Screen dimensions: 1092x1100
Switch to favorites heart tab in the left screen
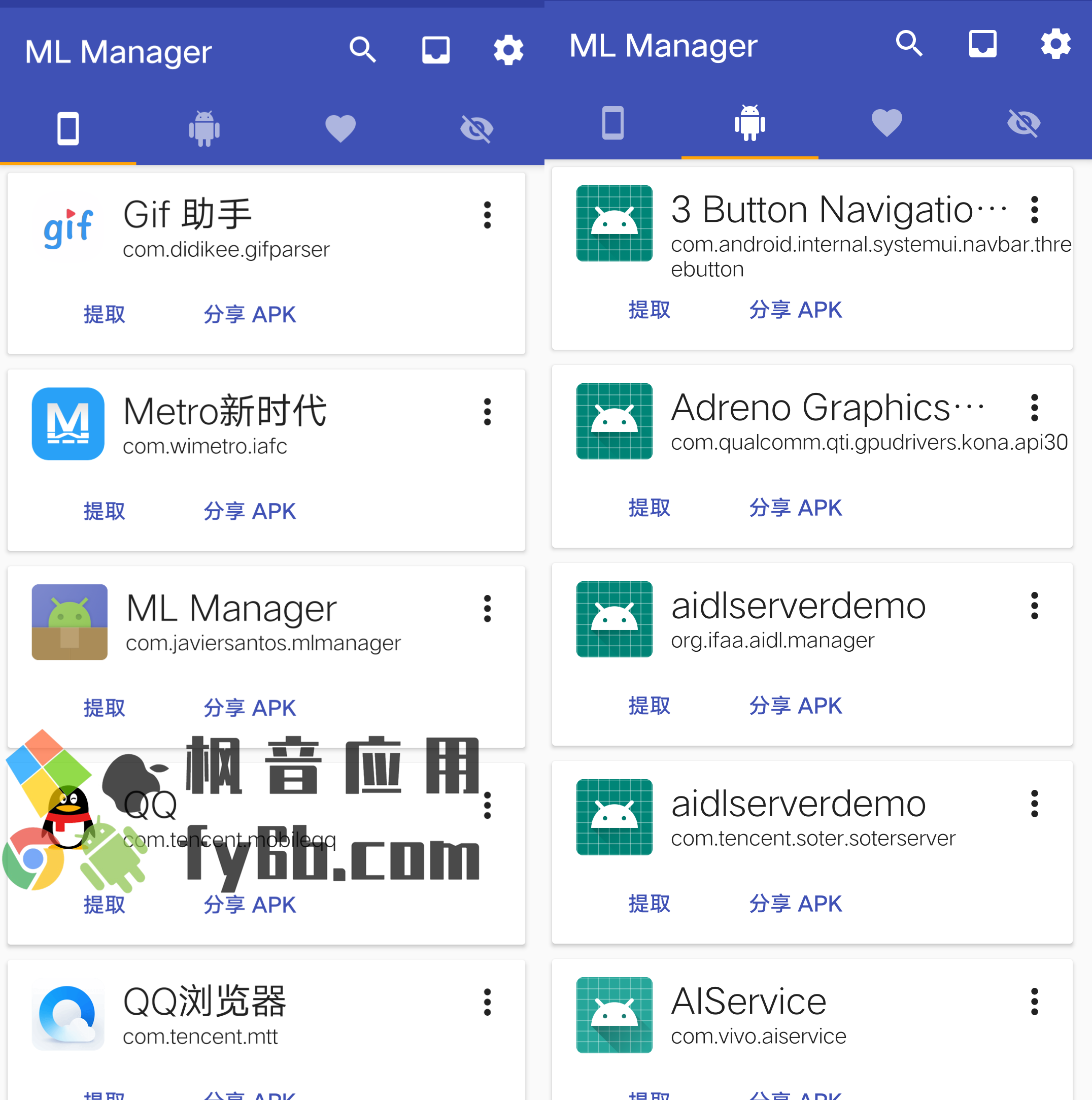tap(340, 128)
